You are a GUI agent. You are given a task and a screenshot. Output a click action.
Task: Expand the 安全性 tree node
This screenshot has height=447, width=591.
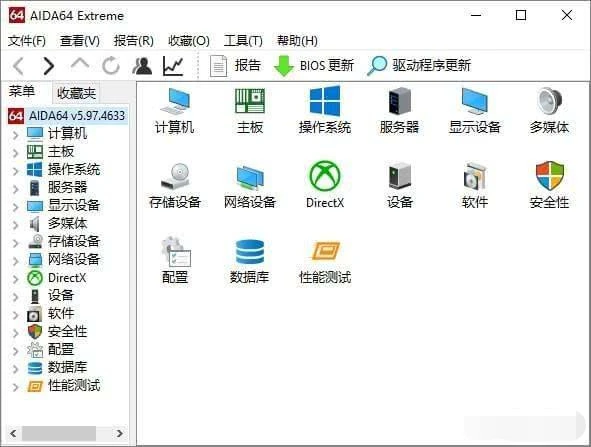15,333
